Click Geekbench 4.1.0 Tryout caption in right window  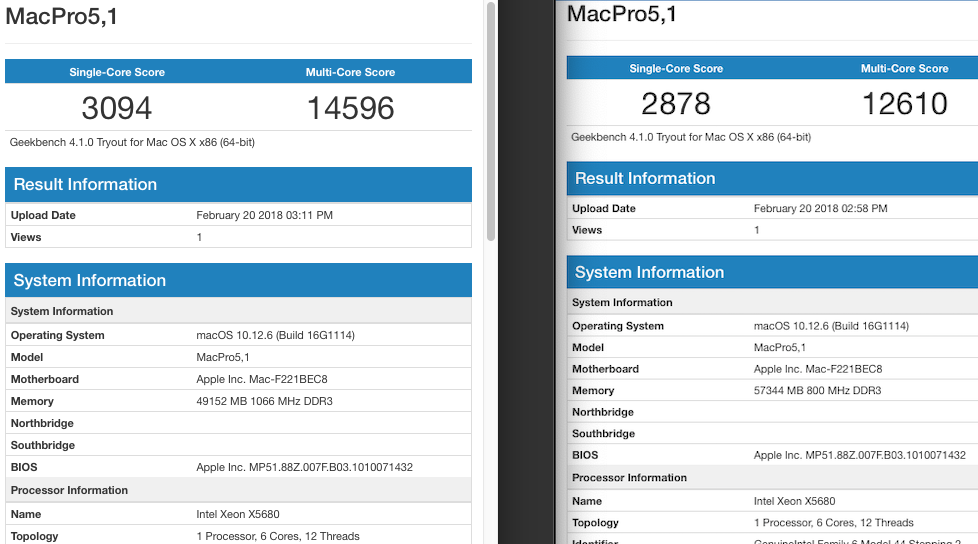[691, 137]
